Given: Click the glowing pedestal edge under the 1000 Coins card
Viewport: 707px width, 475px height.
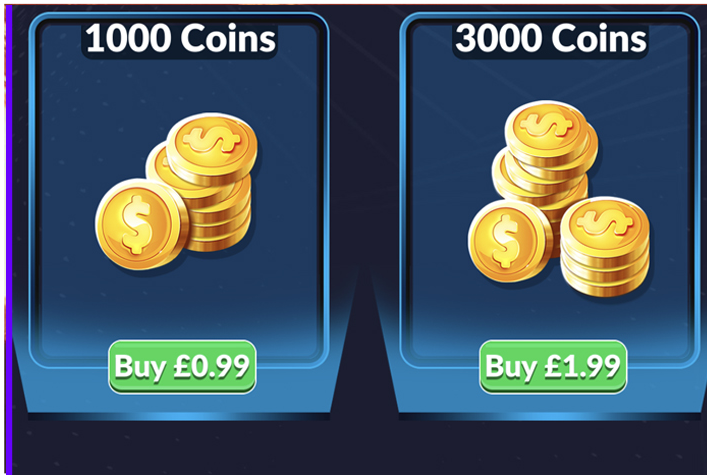Looking at the screenshot, I should [x=179, y=416].
